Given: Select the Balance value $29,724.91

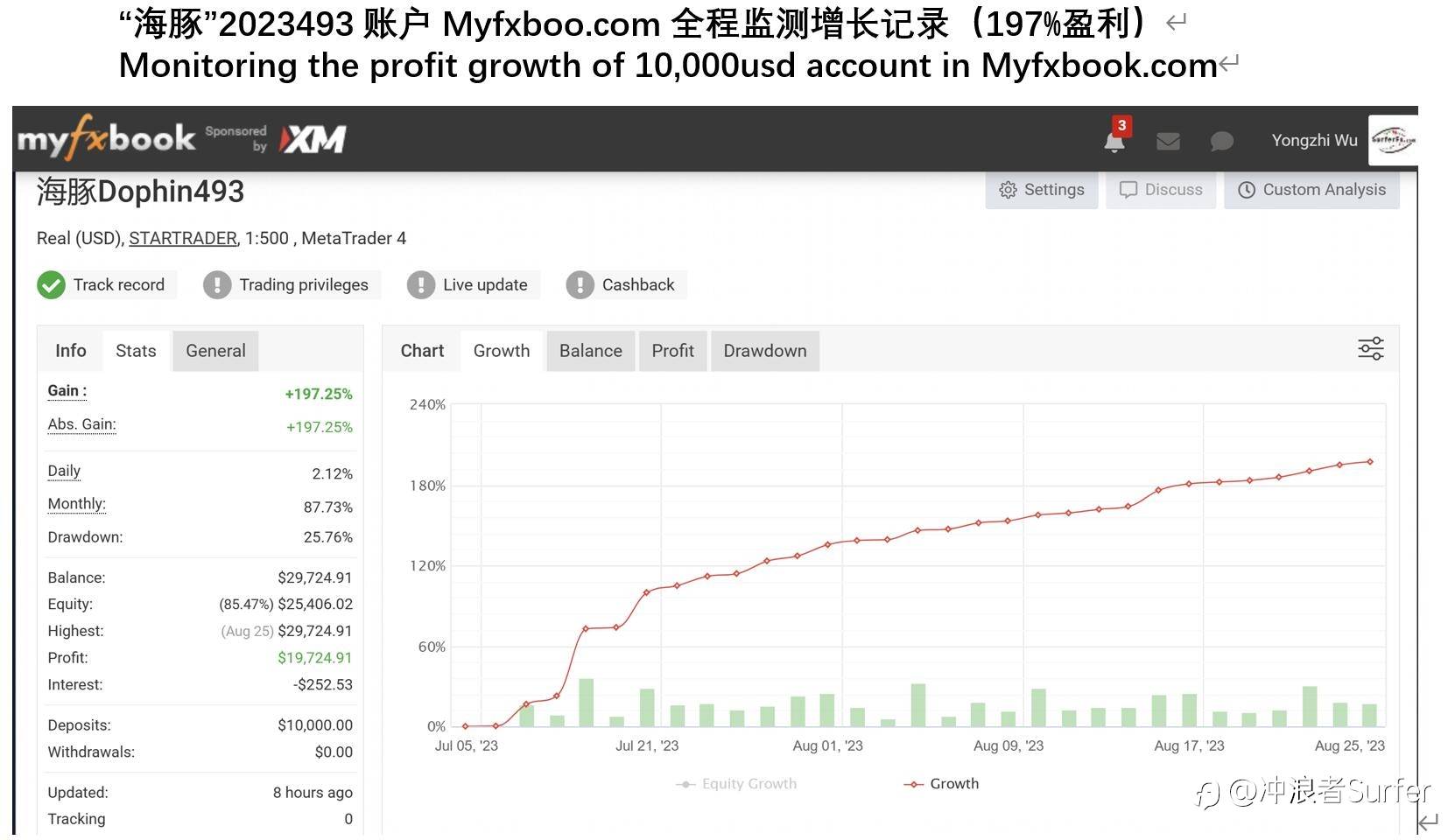Looking at the screenshot, I should (315, 577).
